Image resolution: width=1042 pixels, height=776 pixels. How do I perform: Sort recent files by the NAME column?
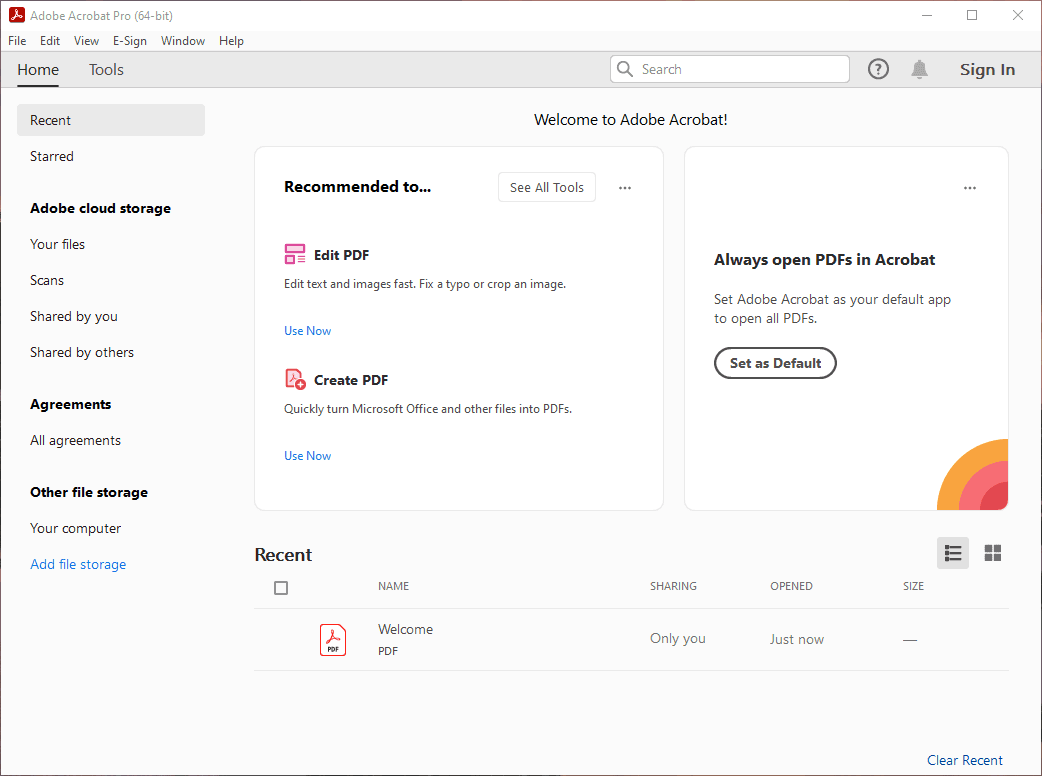click(x=393, y=586)
